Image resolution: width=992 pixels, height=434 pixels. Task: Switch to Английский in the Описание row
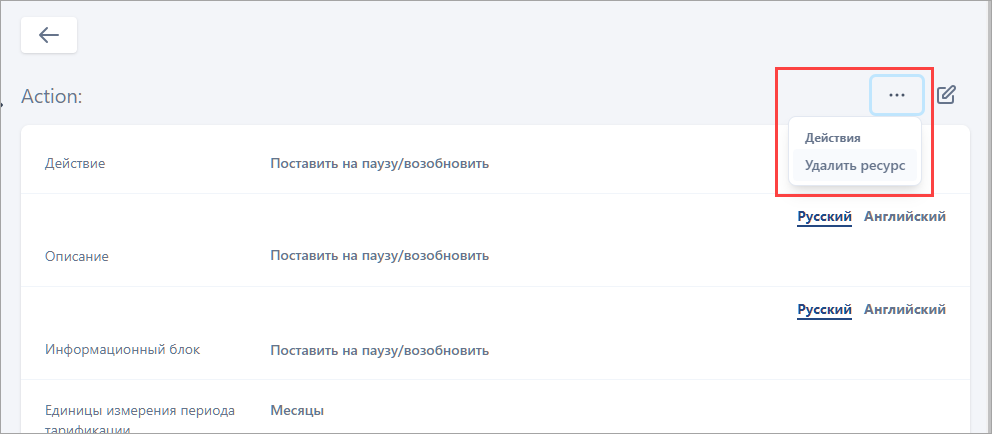(904, 217)
